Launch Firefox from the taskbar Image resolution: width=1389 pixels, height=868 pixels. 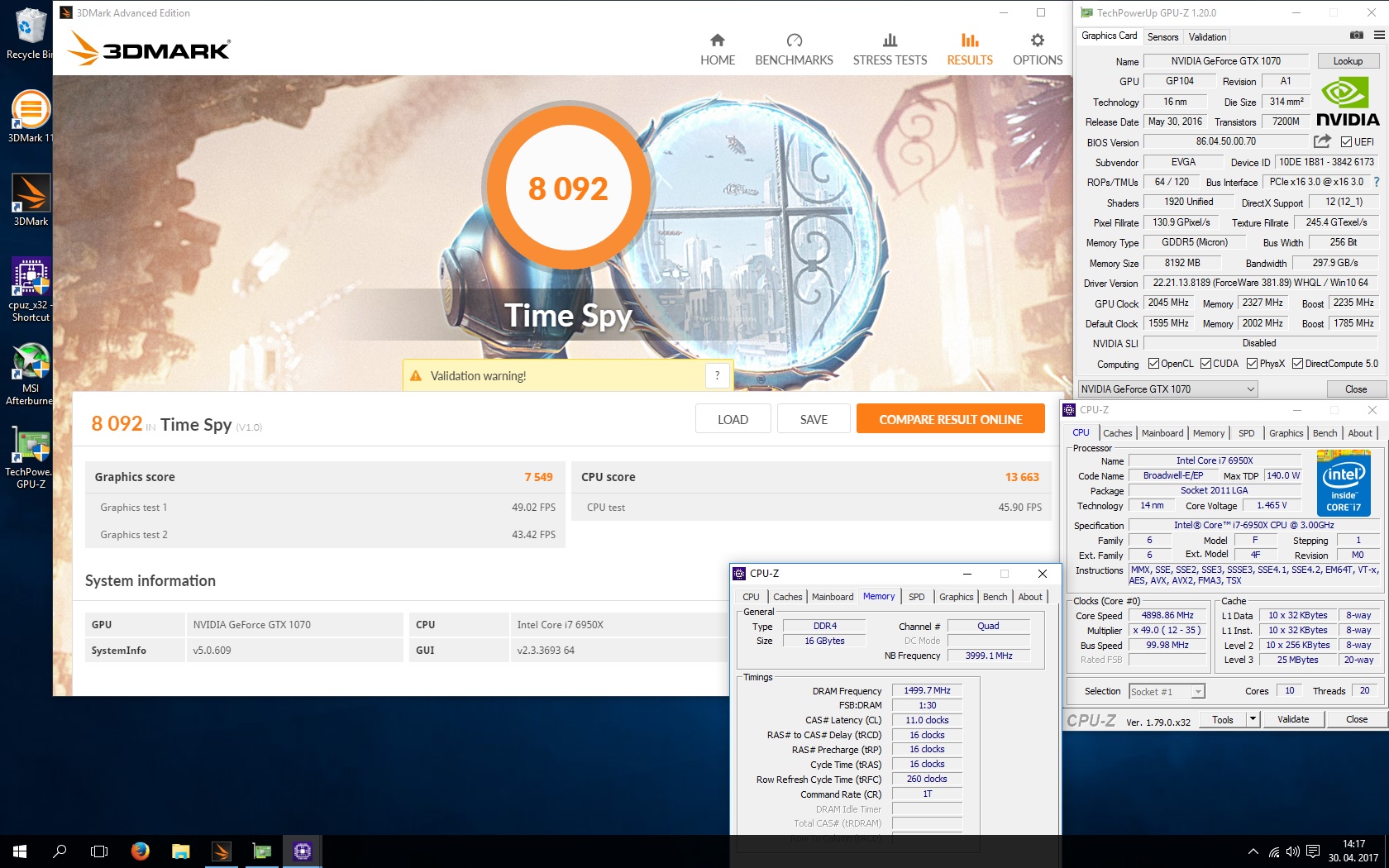coord(141,851)
